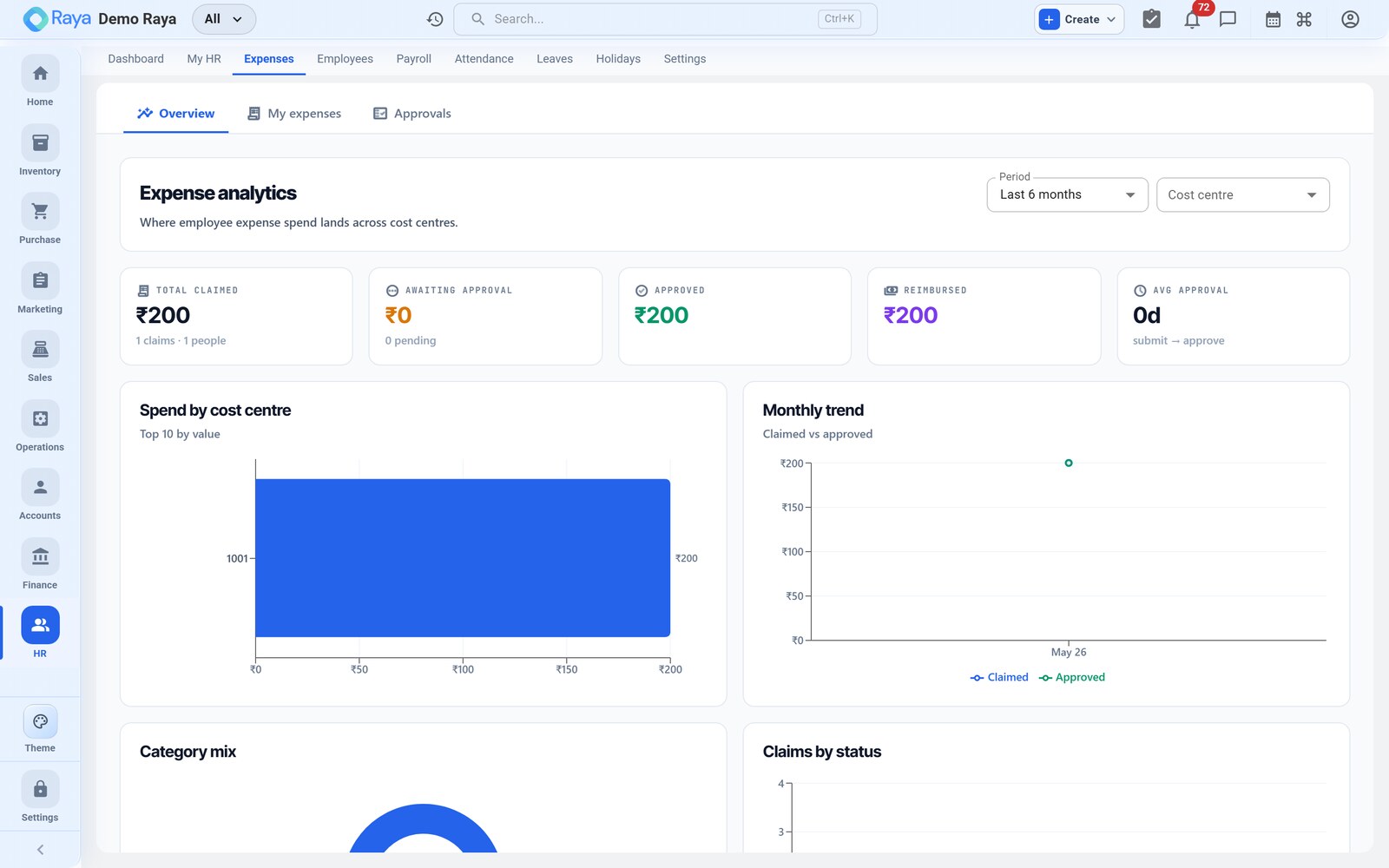Click the Awaiting Approval ₹0 value
The width and height of the screenshot is (1389, 868).
point(398,315)
